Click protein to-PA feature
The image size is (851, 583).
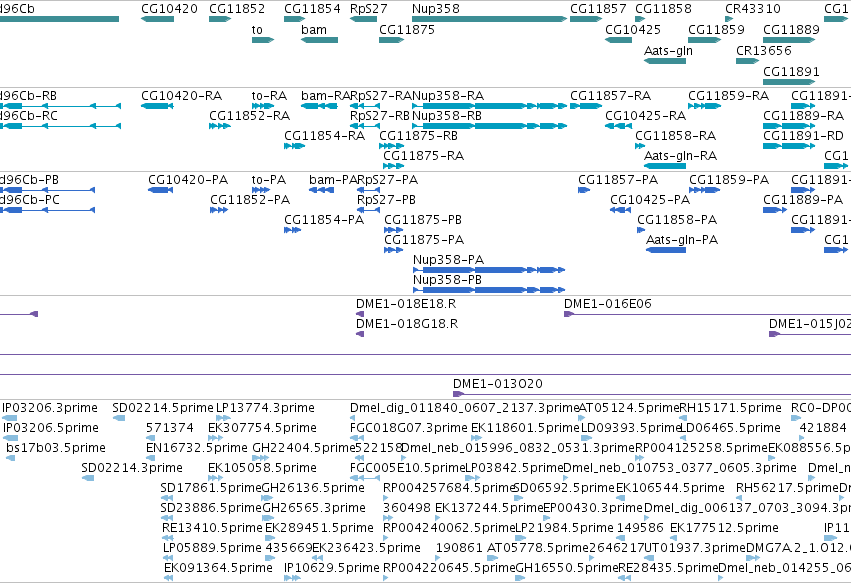[261, 190]
